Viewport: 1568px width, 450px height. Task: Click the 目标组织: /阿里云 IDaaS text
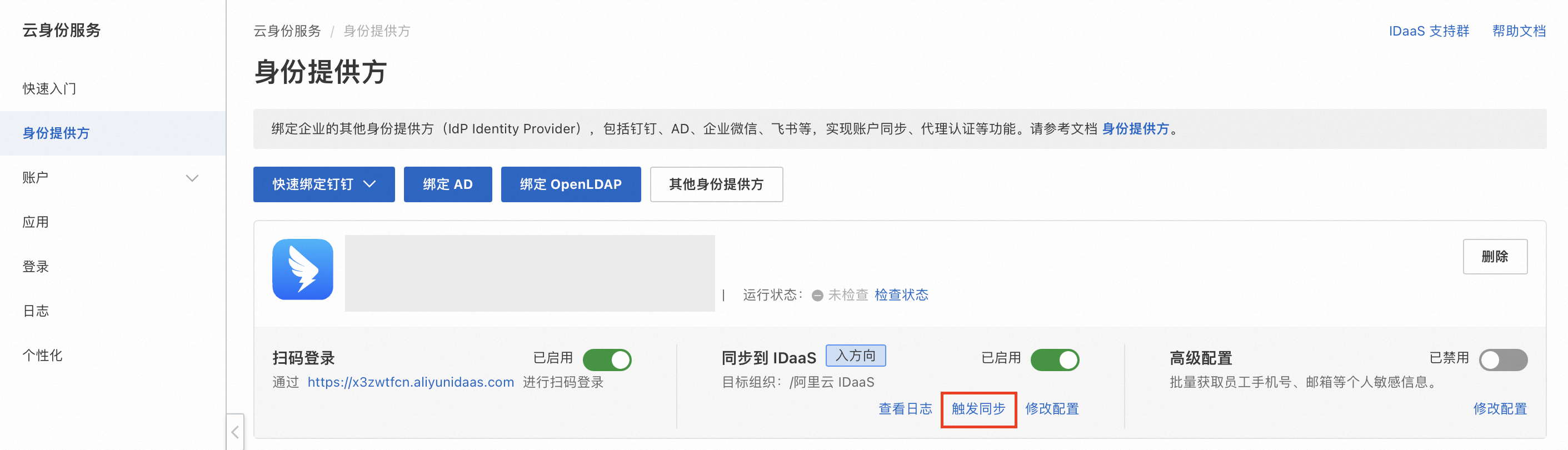(797, 382)
